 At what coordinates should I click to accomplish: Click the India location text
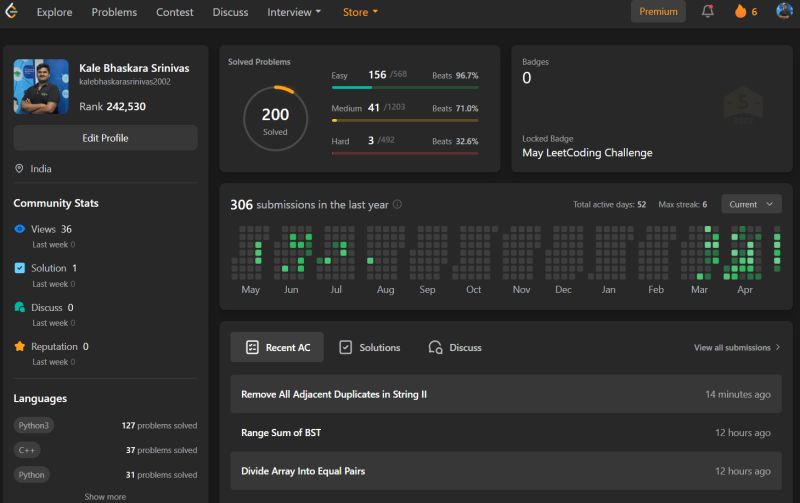(41, 168)
